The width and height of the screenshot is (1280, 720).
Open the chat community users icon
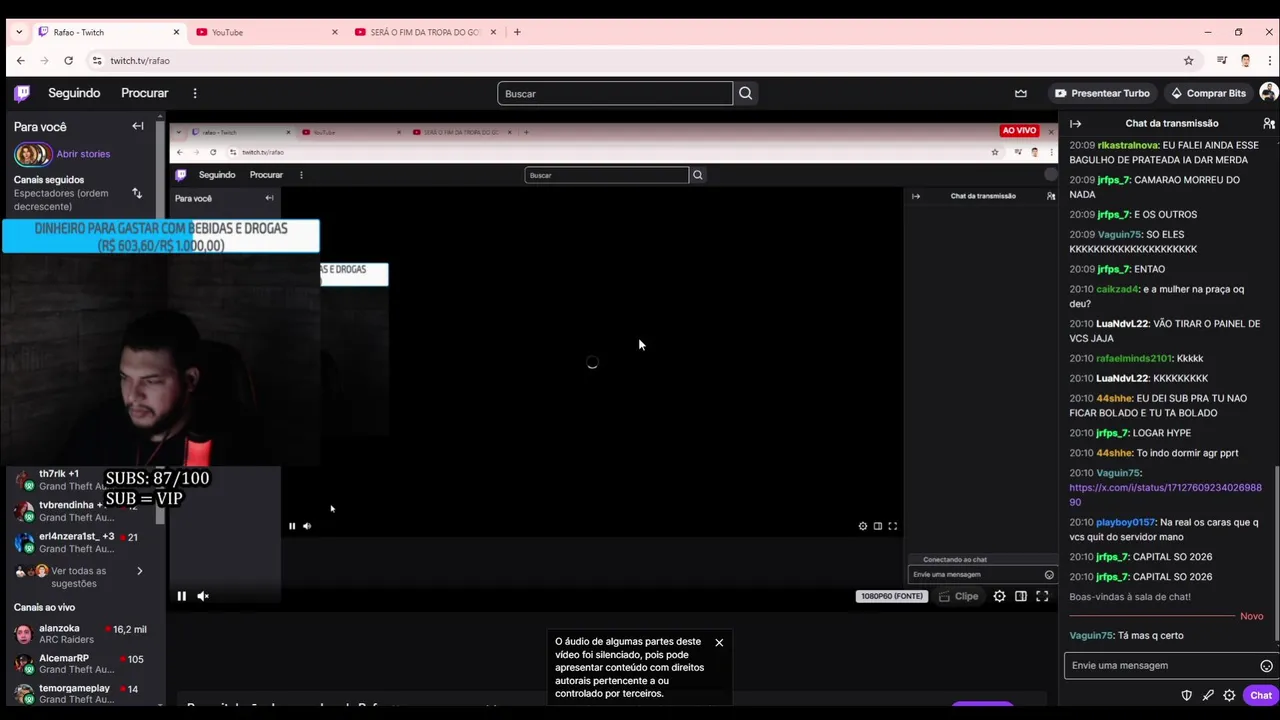tap(1268, 124)
